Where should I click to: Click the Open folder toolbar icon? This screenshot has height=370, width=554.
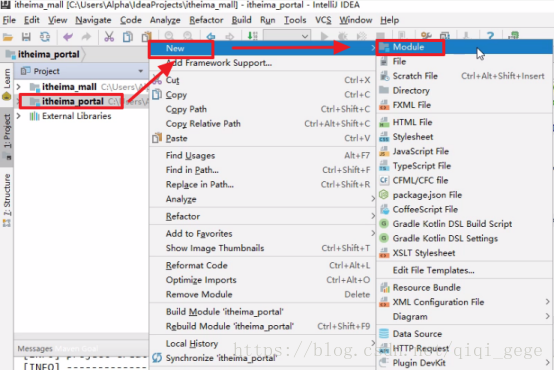click(8, 36)
